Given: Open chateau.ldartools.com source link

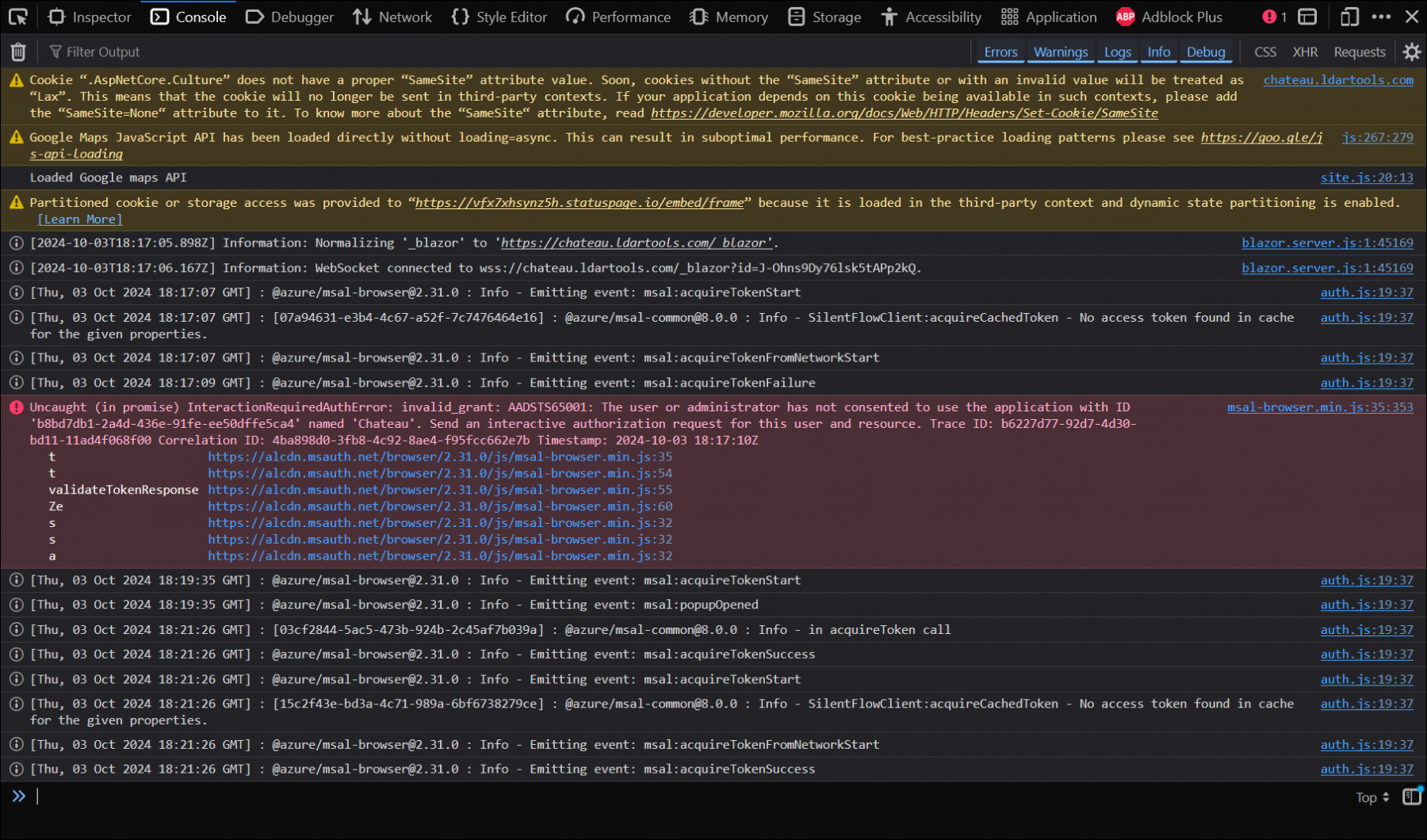Looking at the screenshot, I should [x=1338, y=80].
